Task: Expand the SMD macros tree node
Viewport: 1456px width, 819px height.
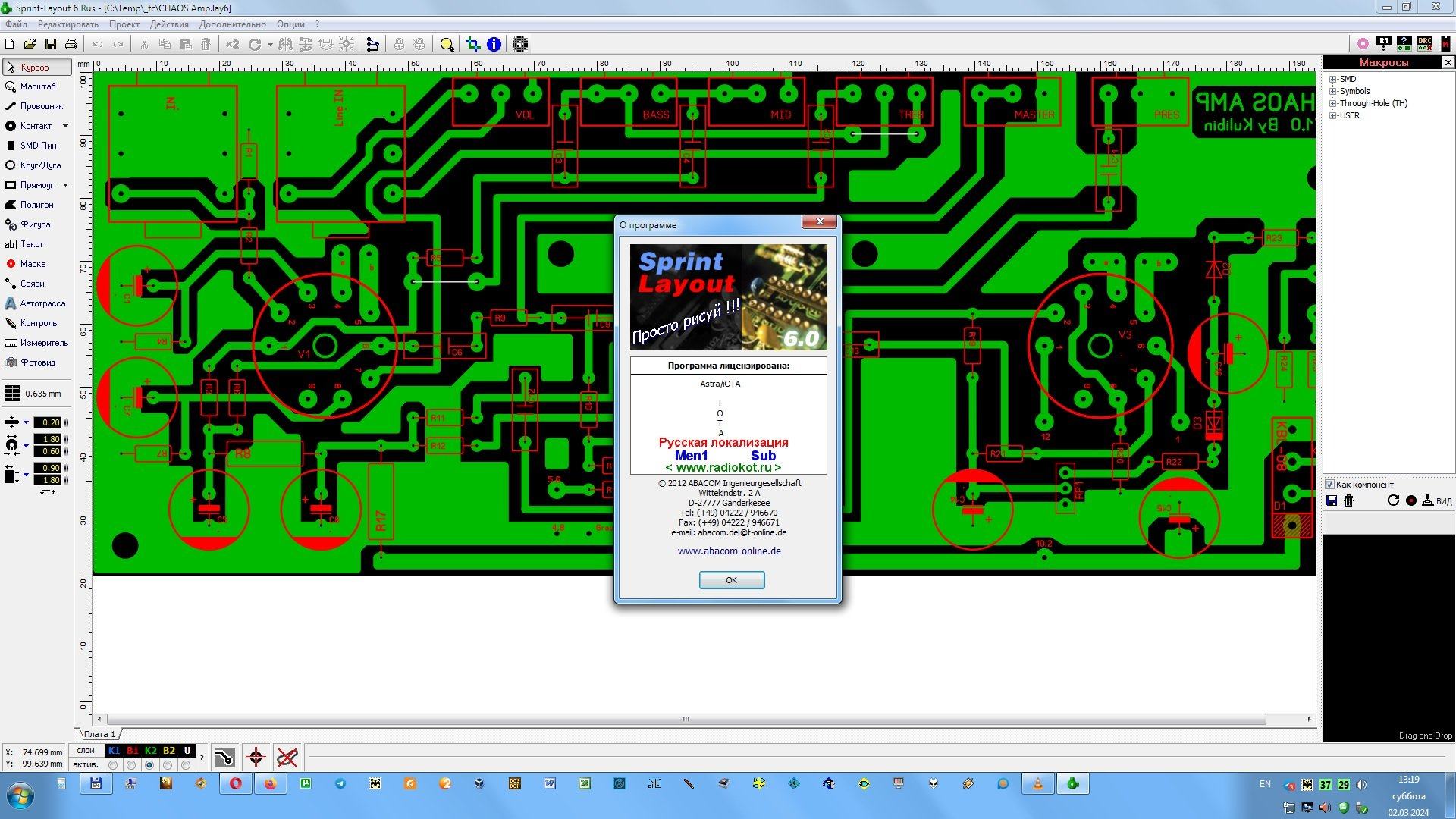Action: coord(1332,79)
